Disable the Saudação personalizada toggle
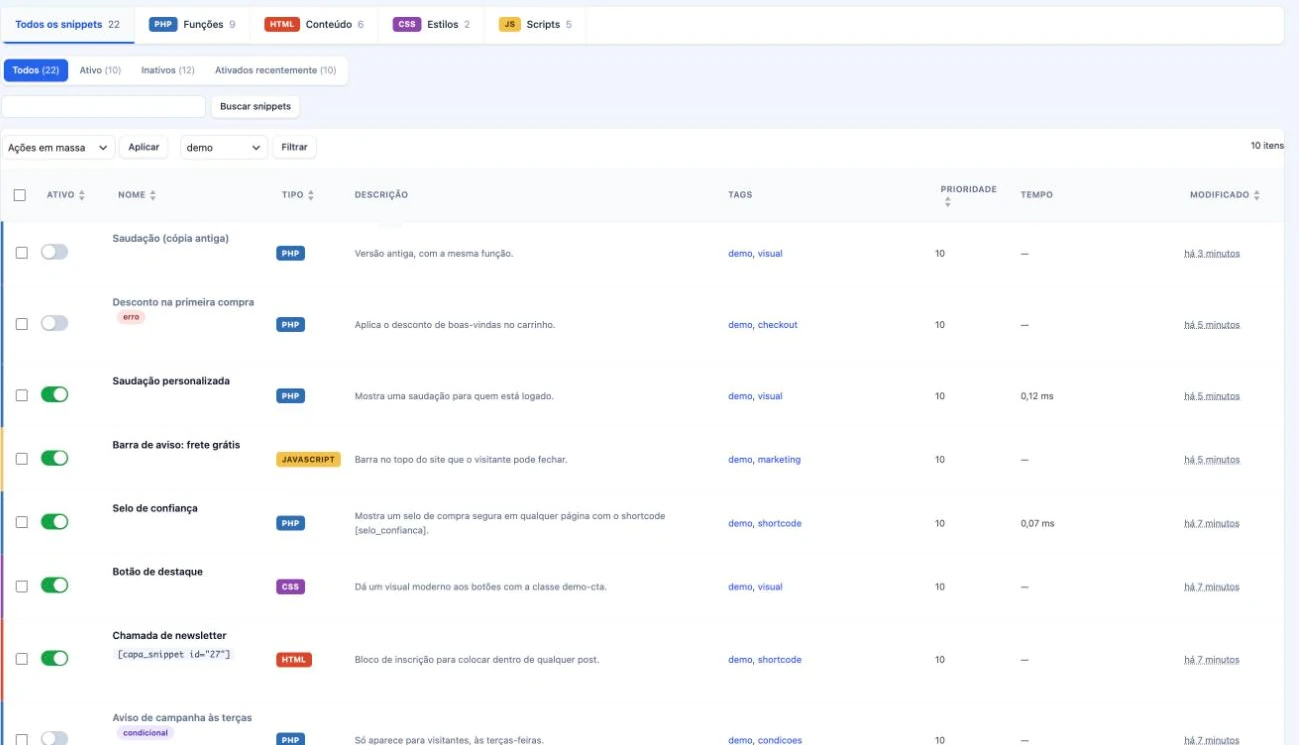Viewport: 1299px width, 745px height. pos(54,395)
